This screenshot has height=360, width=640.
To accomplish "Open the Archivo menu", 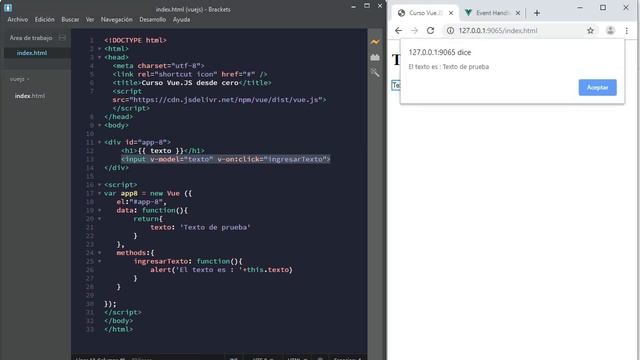I will tap(18, 20).
